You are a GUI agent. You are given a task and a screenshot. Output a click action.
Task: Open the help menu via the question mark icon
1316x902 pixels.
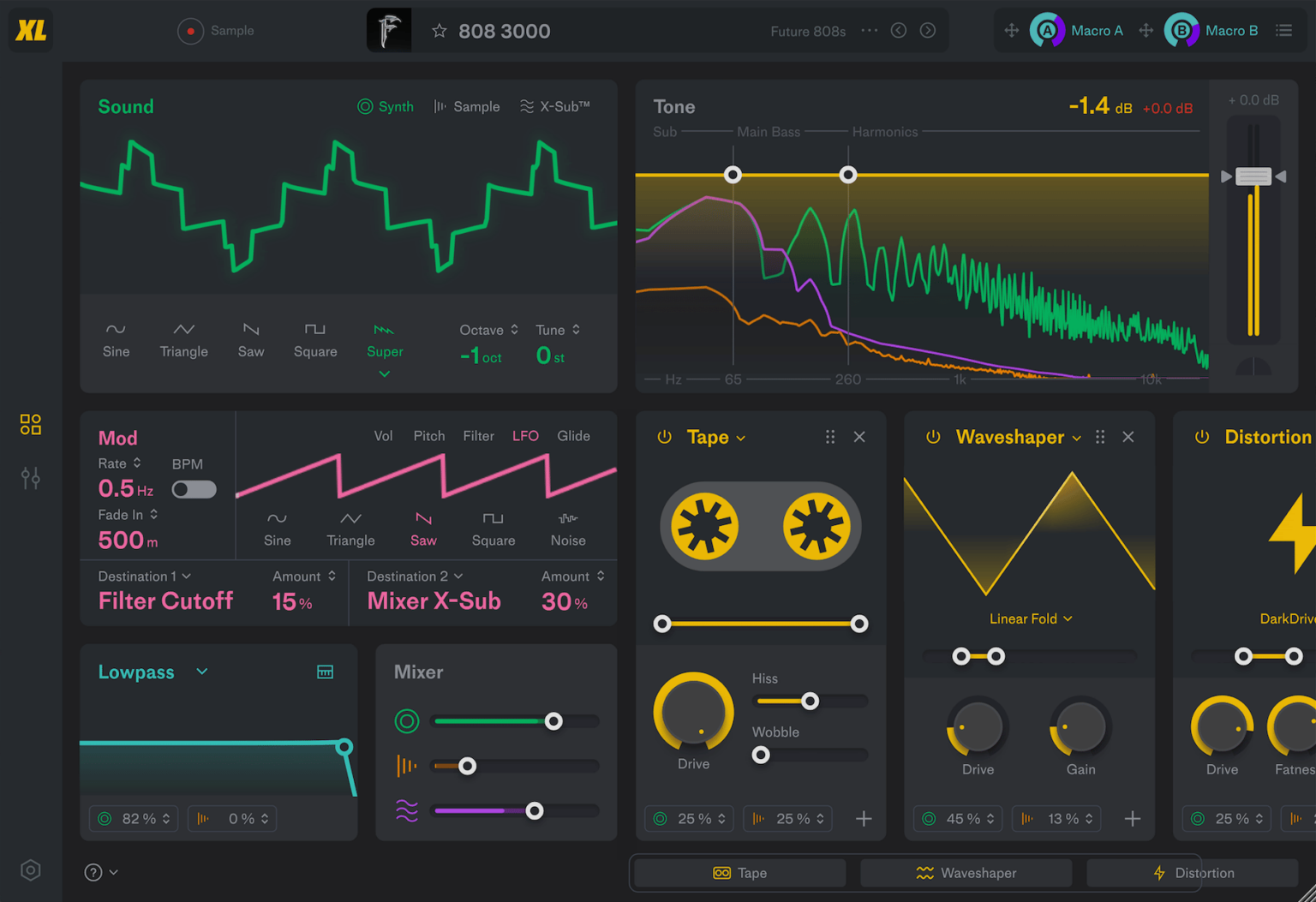[x=93, y=871]
